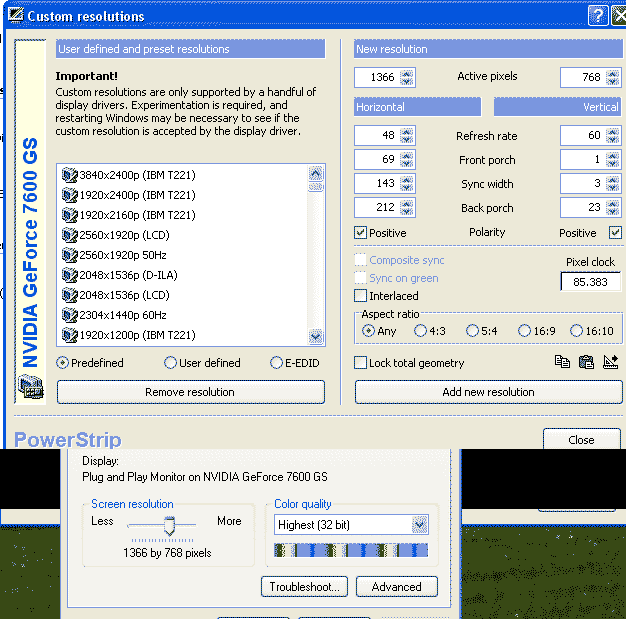Click the icon beside 3840x2400p (IBM T221)

[x=69, y=175]
